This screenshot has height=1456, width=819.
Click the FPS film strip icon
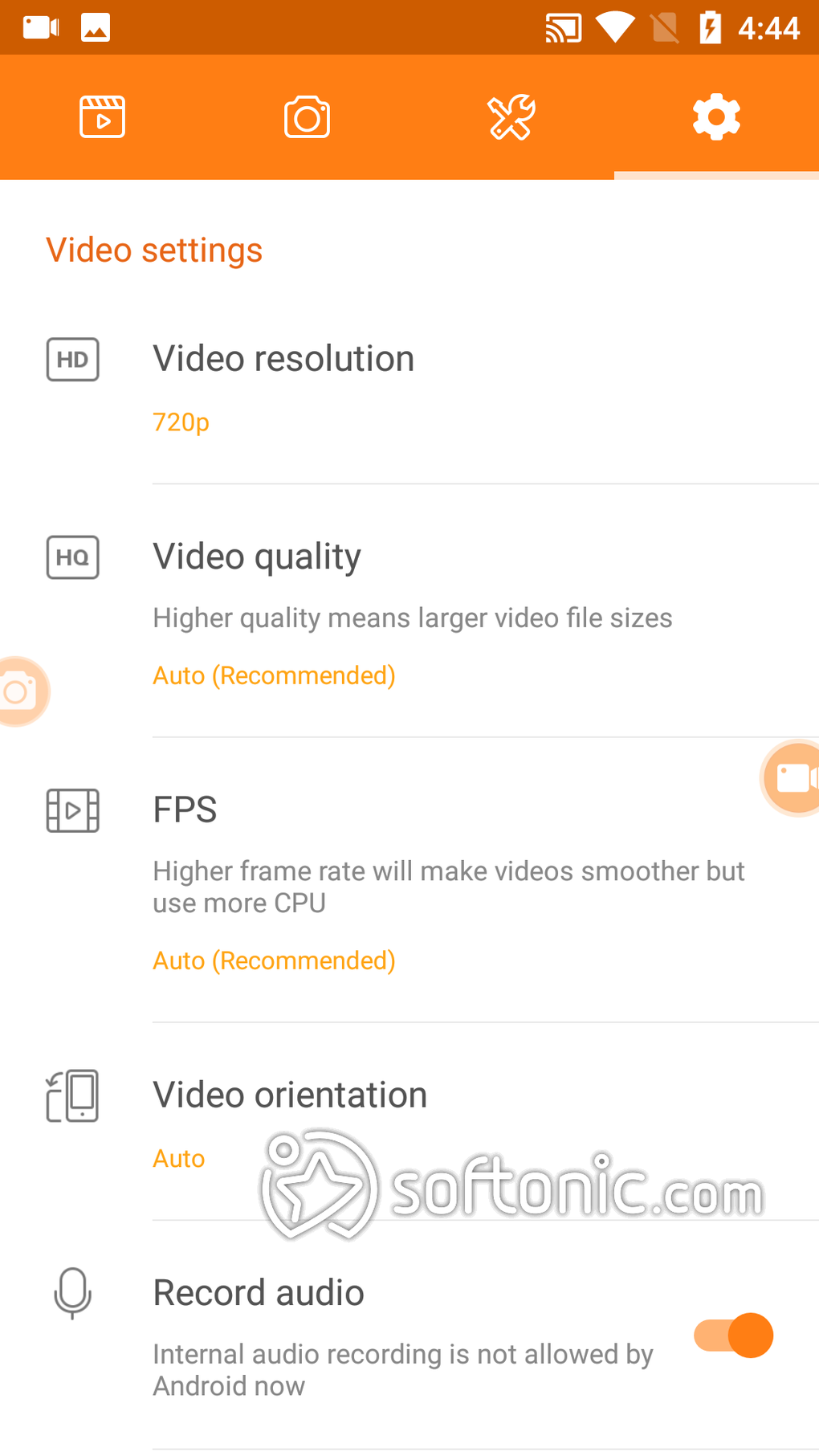[72, 810]
